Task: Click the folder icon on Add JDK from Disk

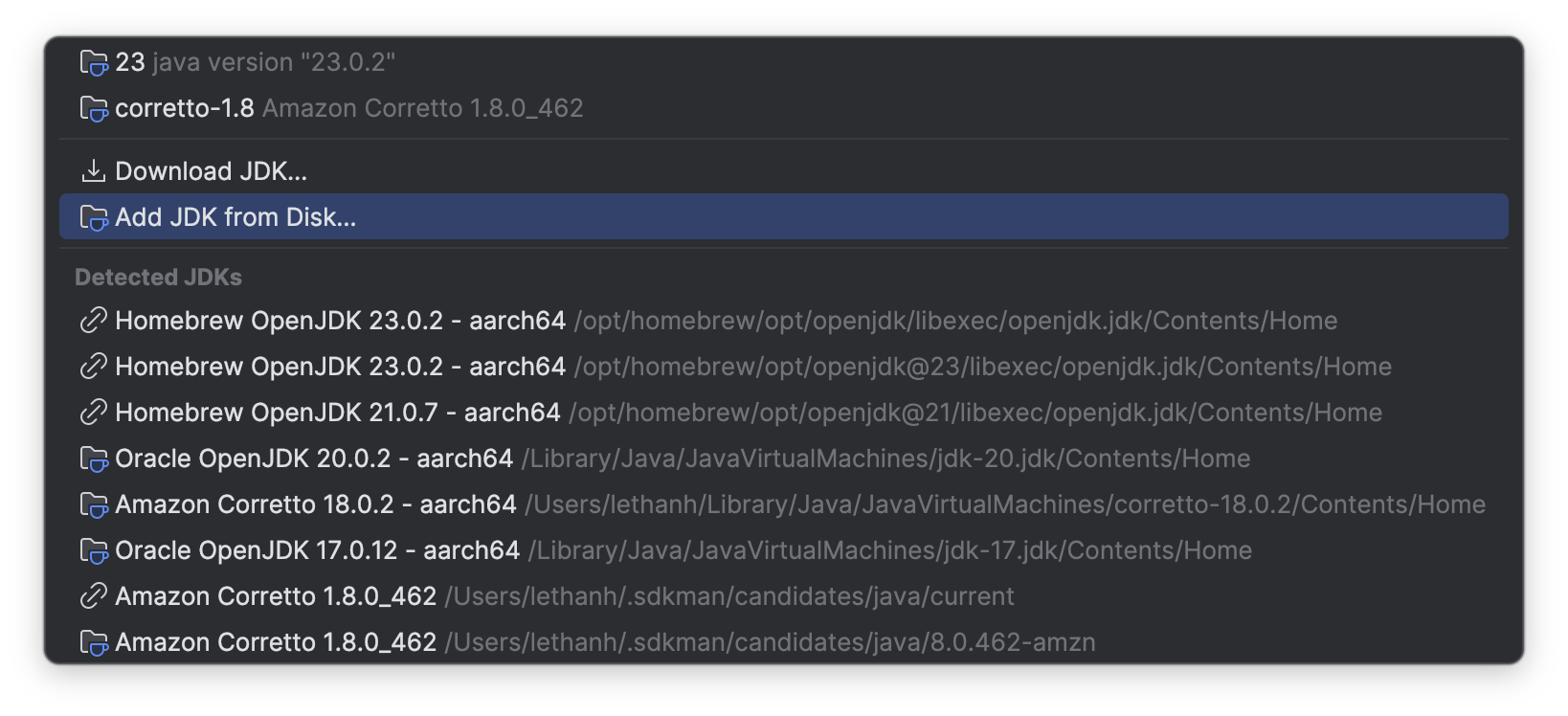Action: click(93, 217)
